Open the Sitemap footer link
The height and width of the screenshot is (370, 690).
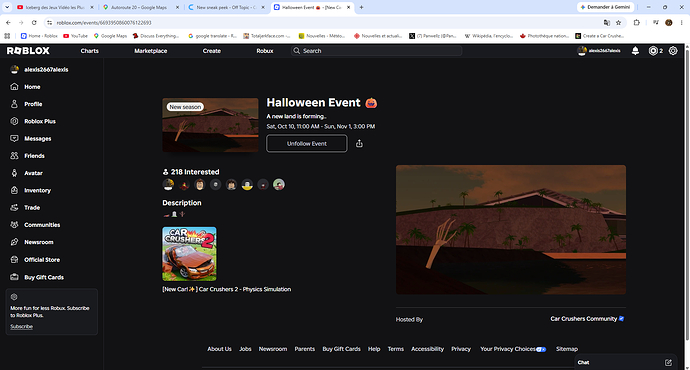[567, 349]
